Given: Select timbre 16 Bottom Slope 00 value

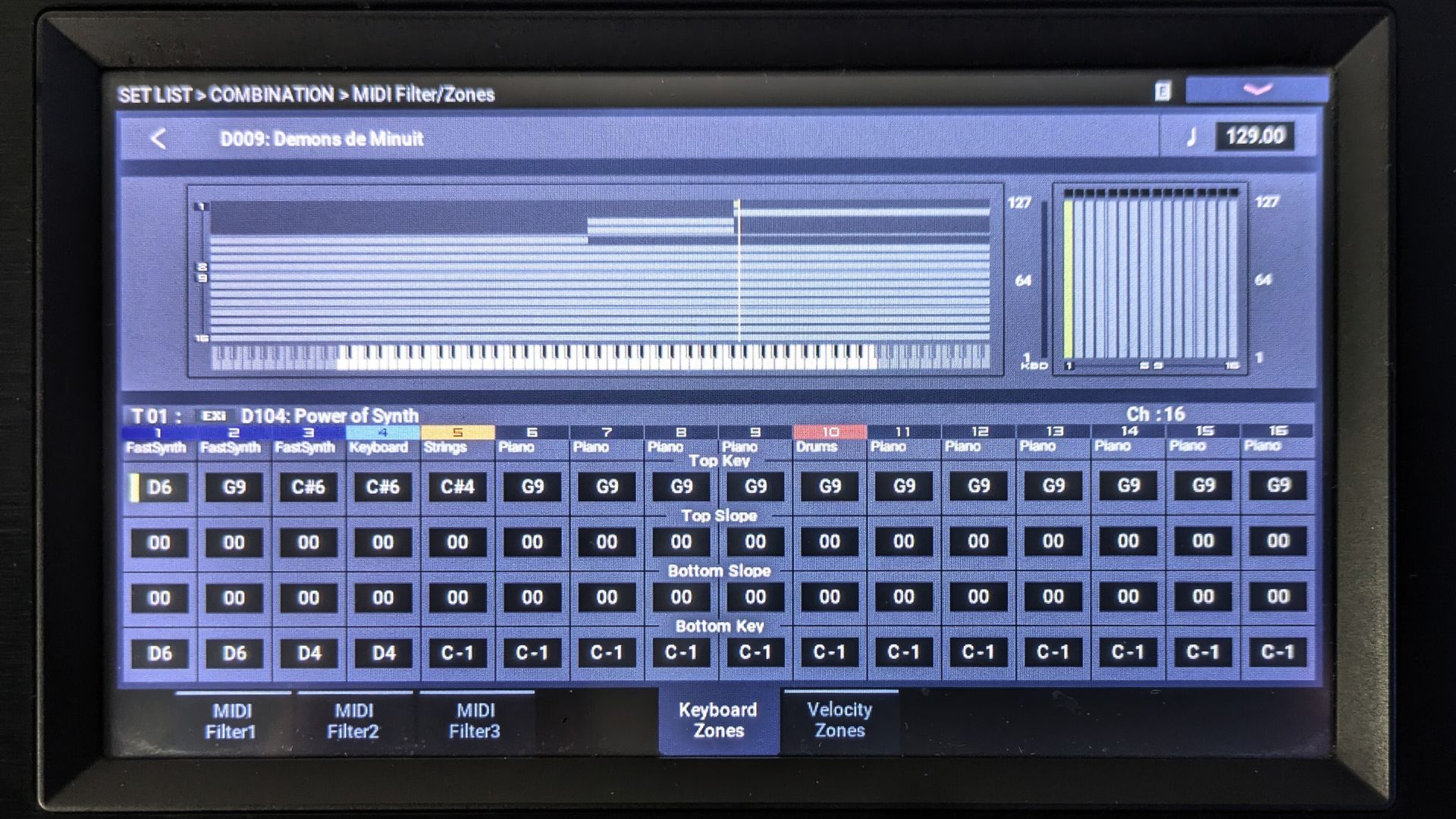Looking at the screenshot, I should click(1277, 597).
